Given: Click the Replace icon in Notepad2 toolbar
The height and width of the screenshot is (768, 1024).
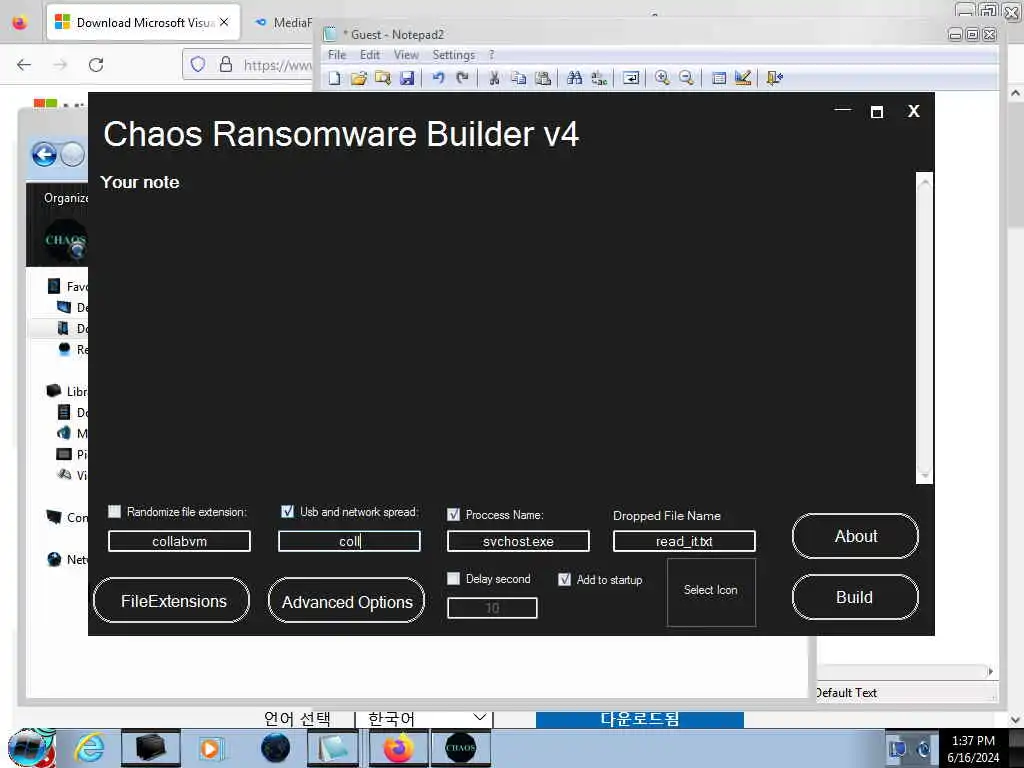Looking at the screenshot, I should [599, 78].
